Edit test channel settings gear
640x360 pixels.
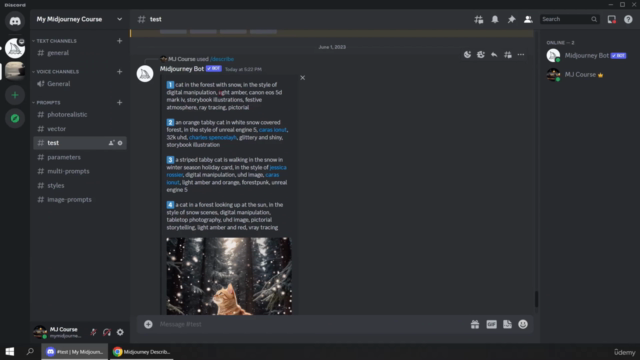click(x=120, y=143)
